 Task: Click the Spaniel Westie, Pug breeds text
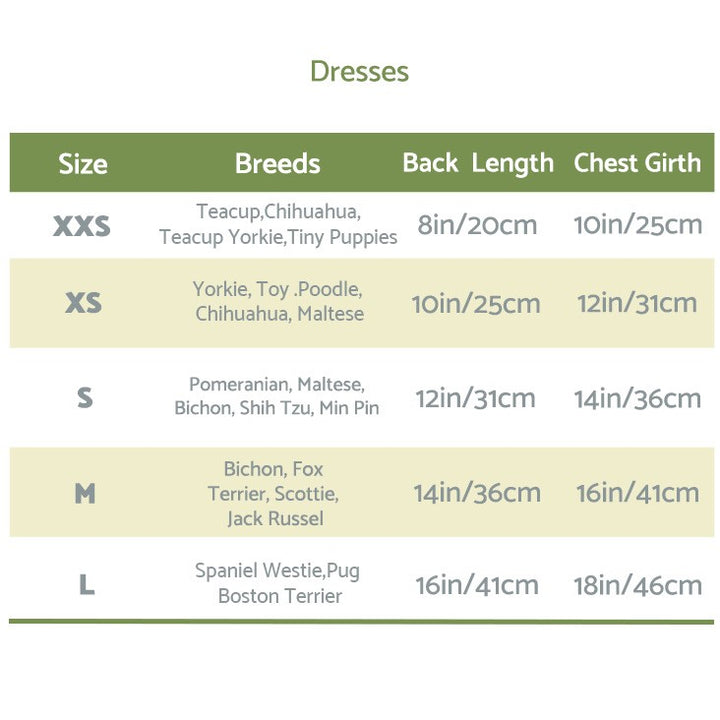click(x=279, y=583)
